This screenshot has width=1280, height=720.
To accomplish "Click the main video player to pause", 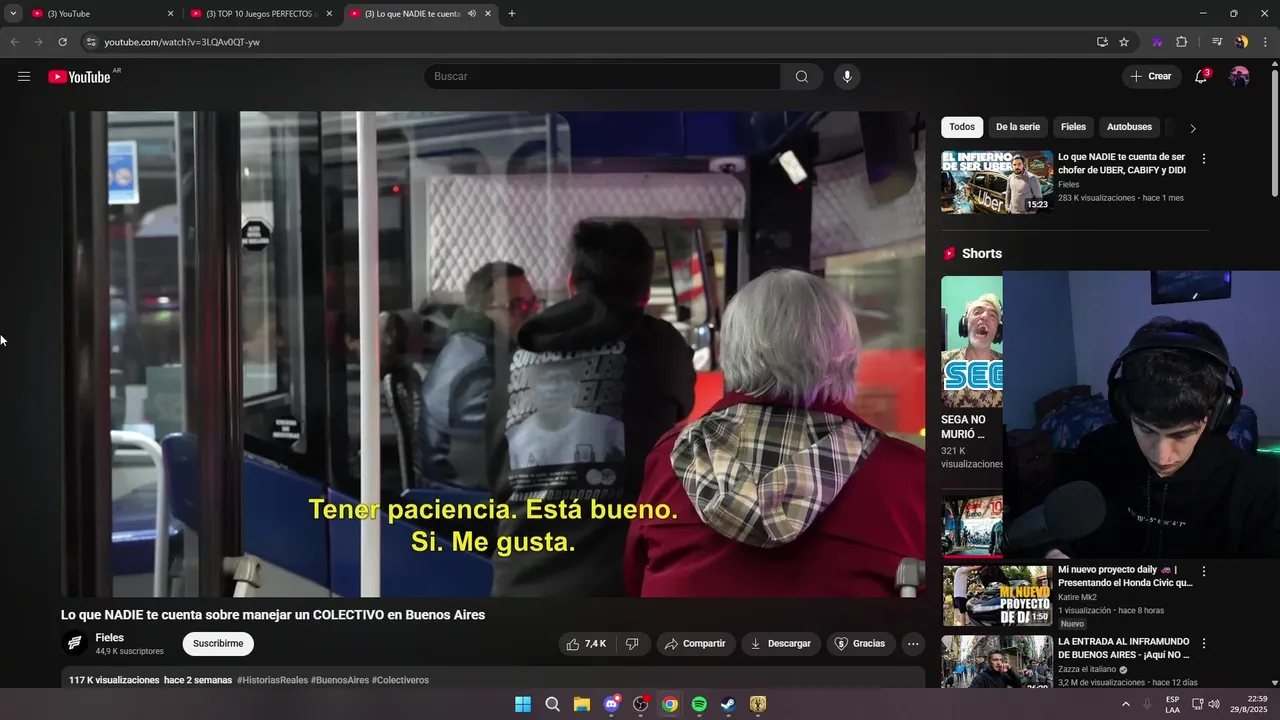I will click(x=493, y=354).
